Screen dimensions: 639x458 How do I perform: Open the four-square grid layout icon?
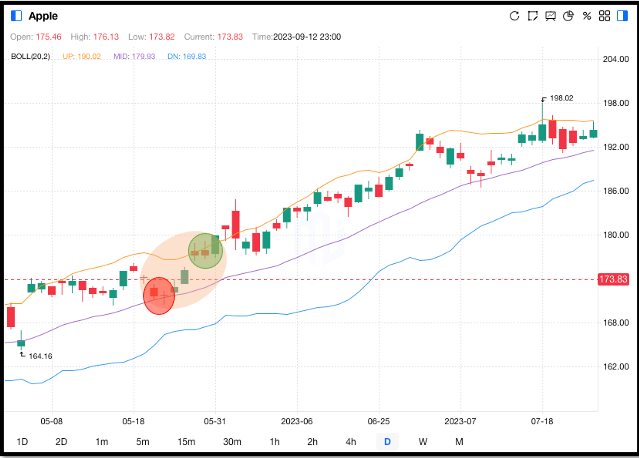point(604,16)
